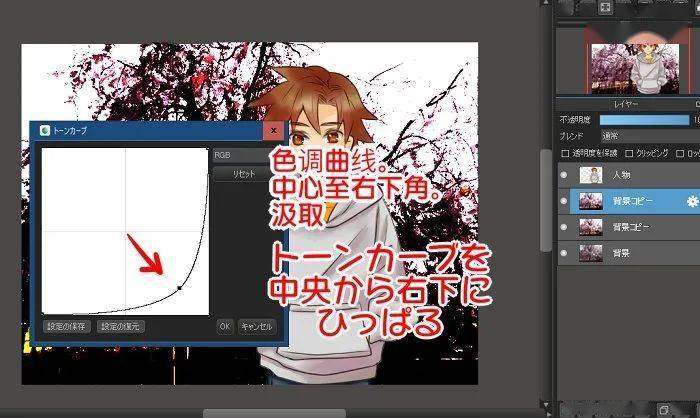Click the canvas horizontal scrollbar thumb
This screenshot has height=418, width=700.
click(274, 414)
